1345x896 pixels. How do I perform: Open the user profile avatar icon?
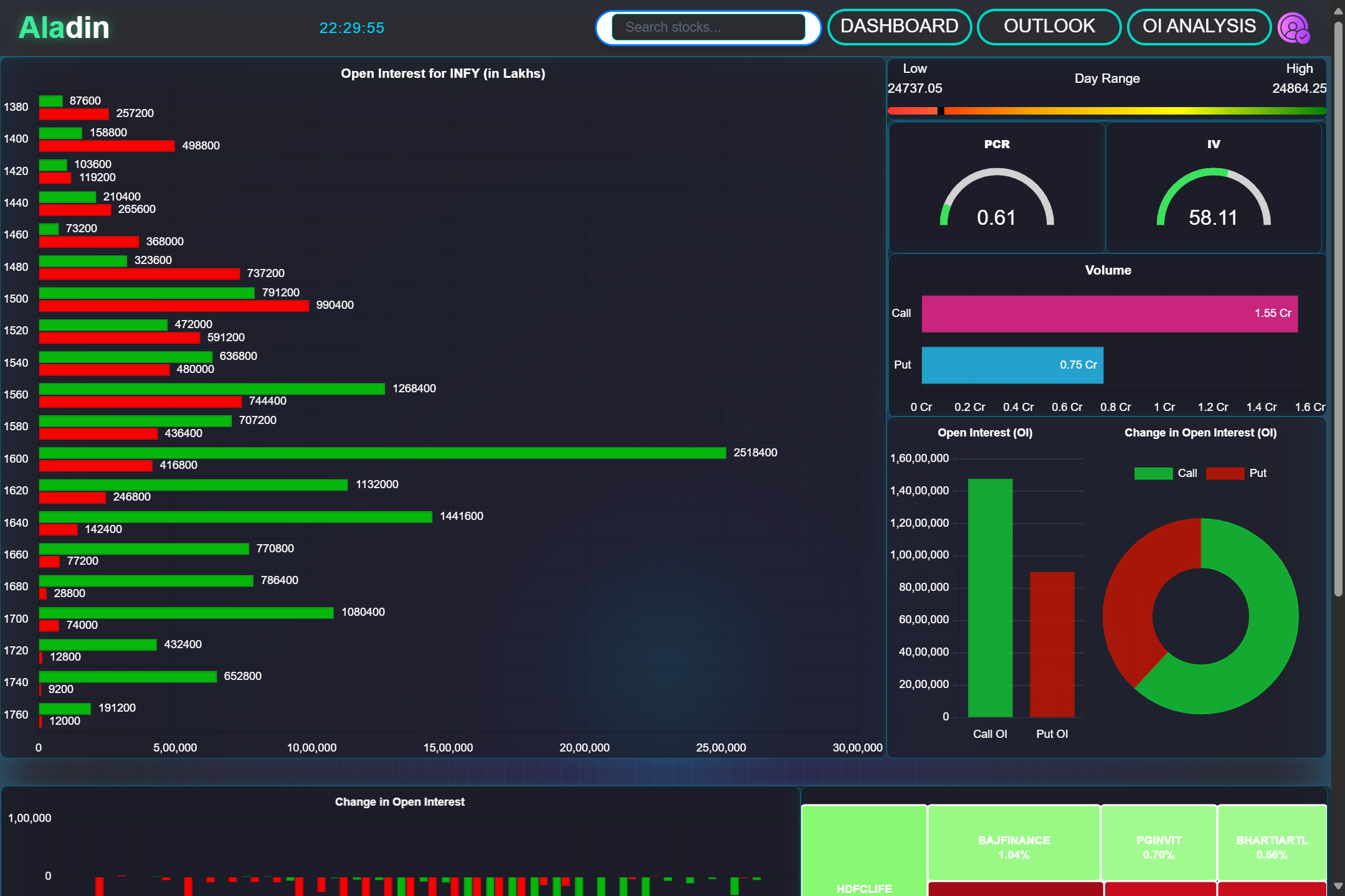(x=1293, y=27)
